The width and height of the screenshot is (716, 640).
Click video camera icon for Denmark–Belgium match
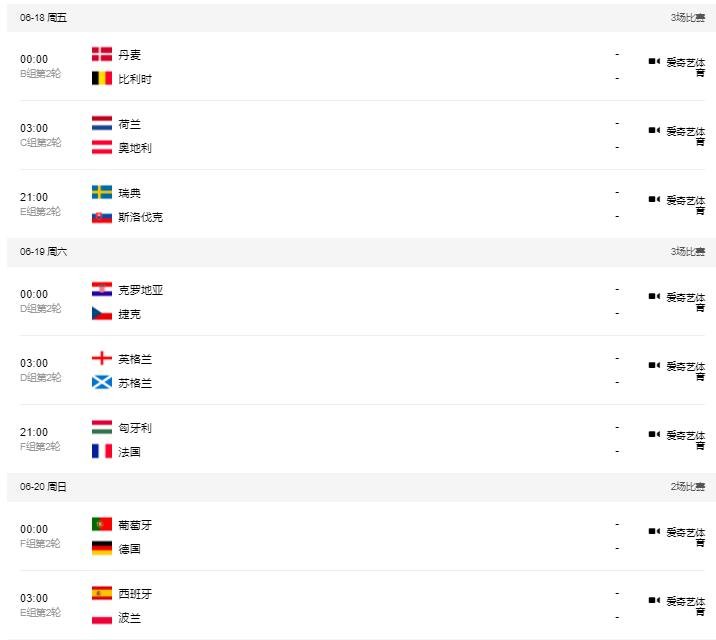pyautogui.click(x=654, y=61)
